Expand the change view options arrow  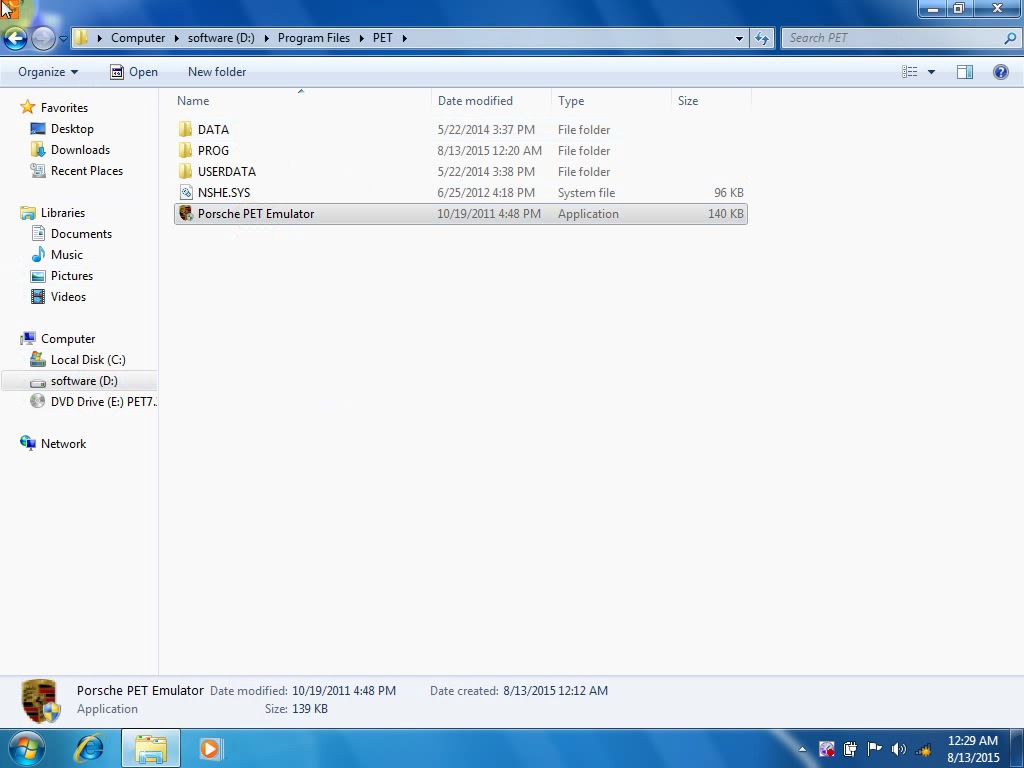pos(932,72)
